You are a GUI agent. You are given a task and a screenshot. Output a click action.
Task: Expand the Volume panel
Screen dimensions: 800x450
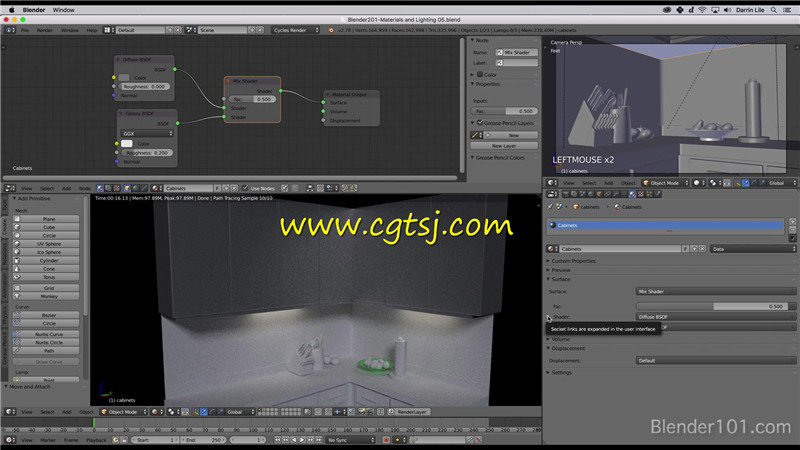[560, 339]
